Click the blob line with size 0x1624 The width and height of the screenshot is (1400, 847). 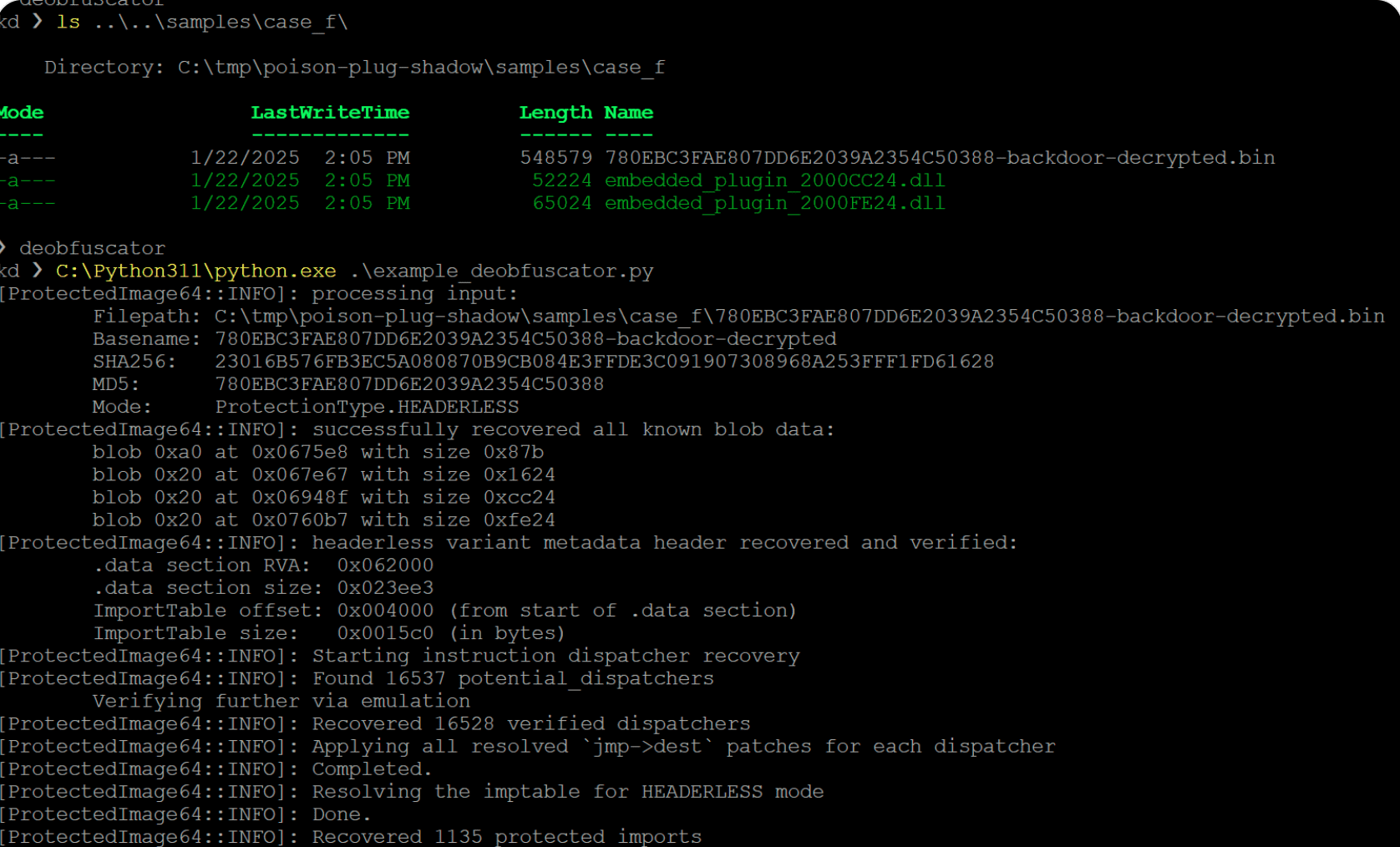tap(323, 474)
